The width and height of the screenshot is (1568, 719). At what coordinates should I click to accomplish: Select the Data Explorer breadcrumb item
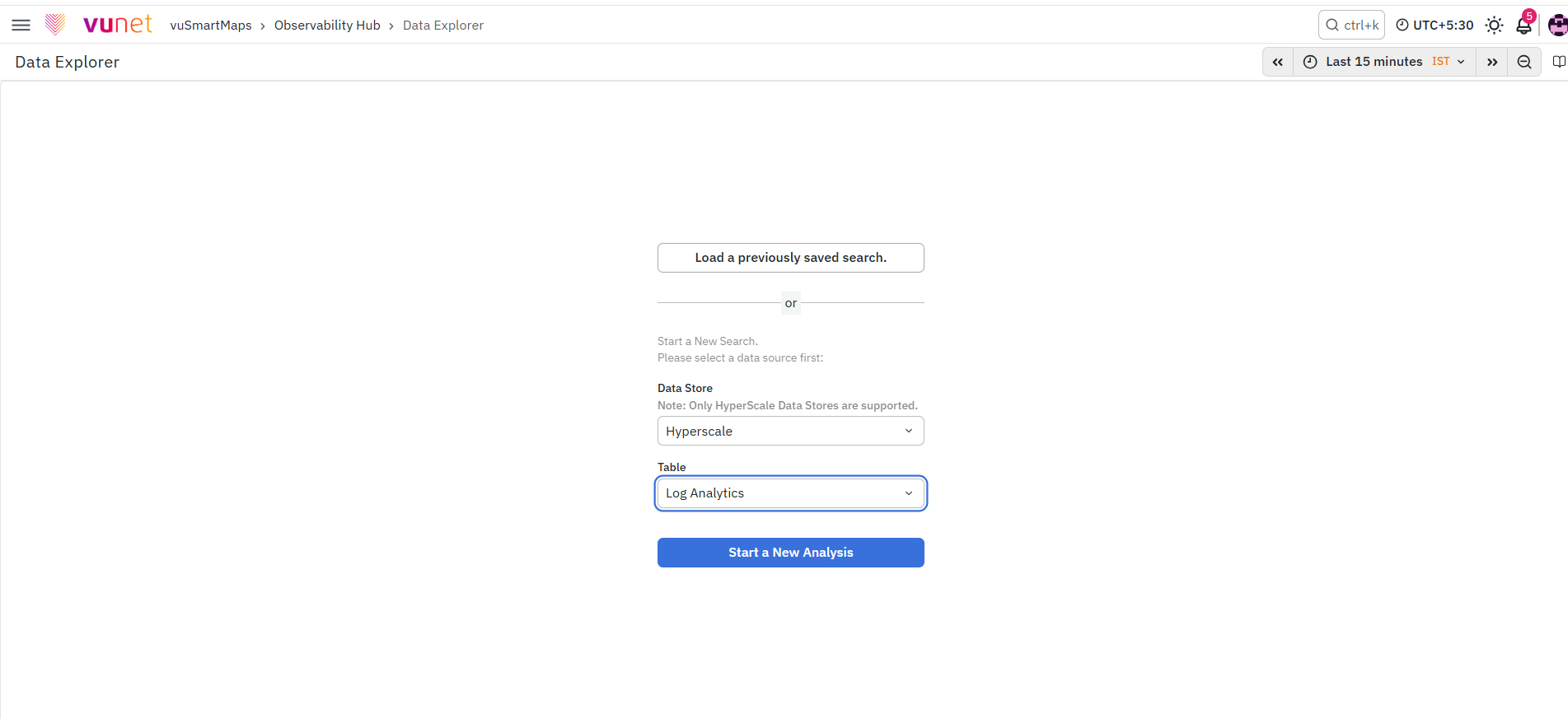(x=443, y=26)
